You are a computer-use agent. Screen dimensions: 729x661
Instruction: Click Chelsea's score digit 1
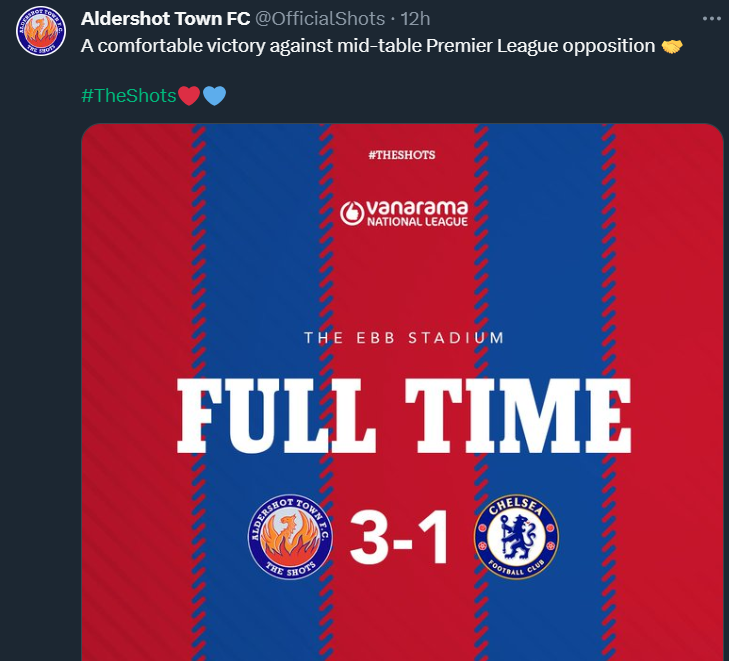(434, 540)
